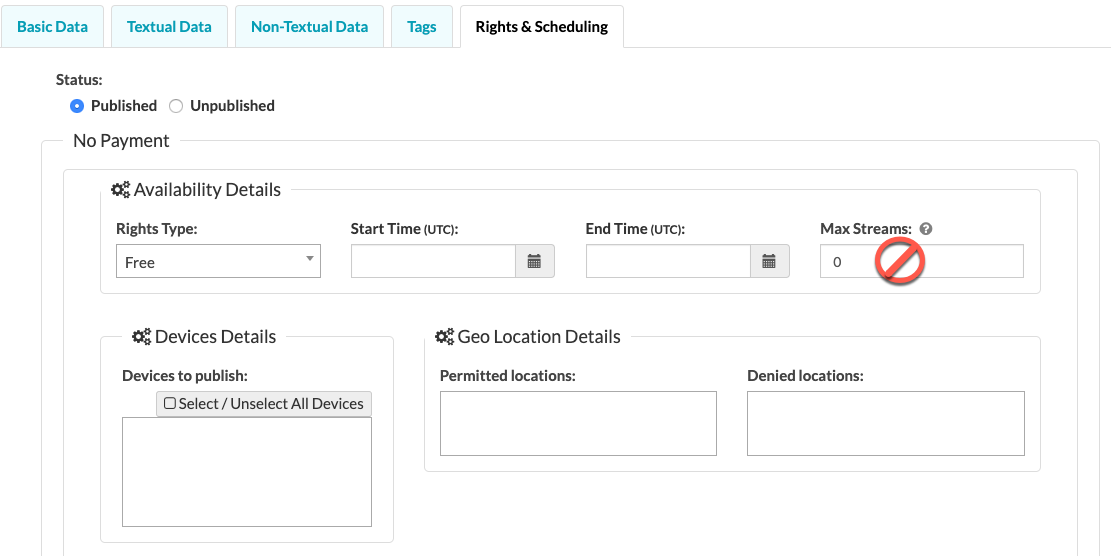The image size is (1111, 556).
Task: Go to the Tags tab
Action: [x=422, y=27]
